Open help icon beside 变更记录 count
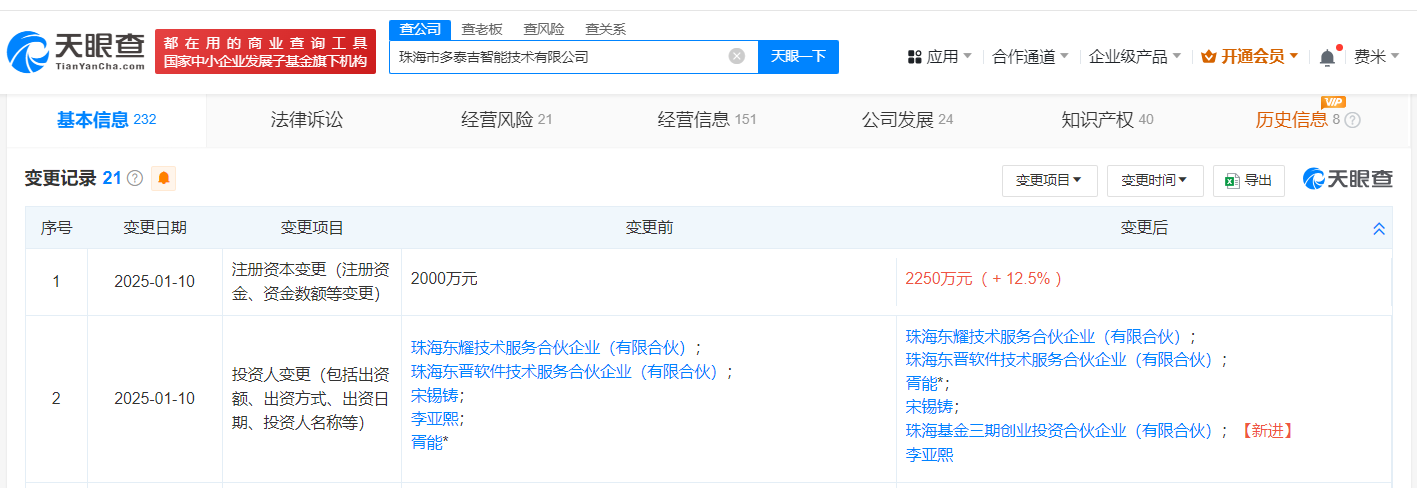 tap(135, 179)
